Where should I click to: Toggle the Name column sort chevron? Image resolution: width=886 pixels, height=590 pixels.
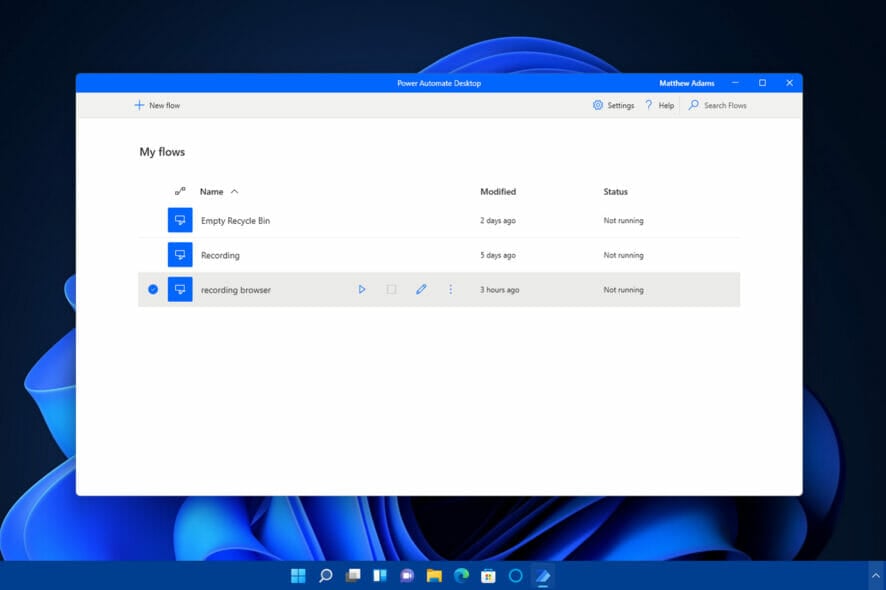click(x=233, y=191)
